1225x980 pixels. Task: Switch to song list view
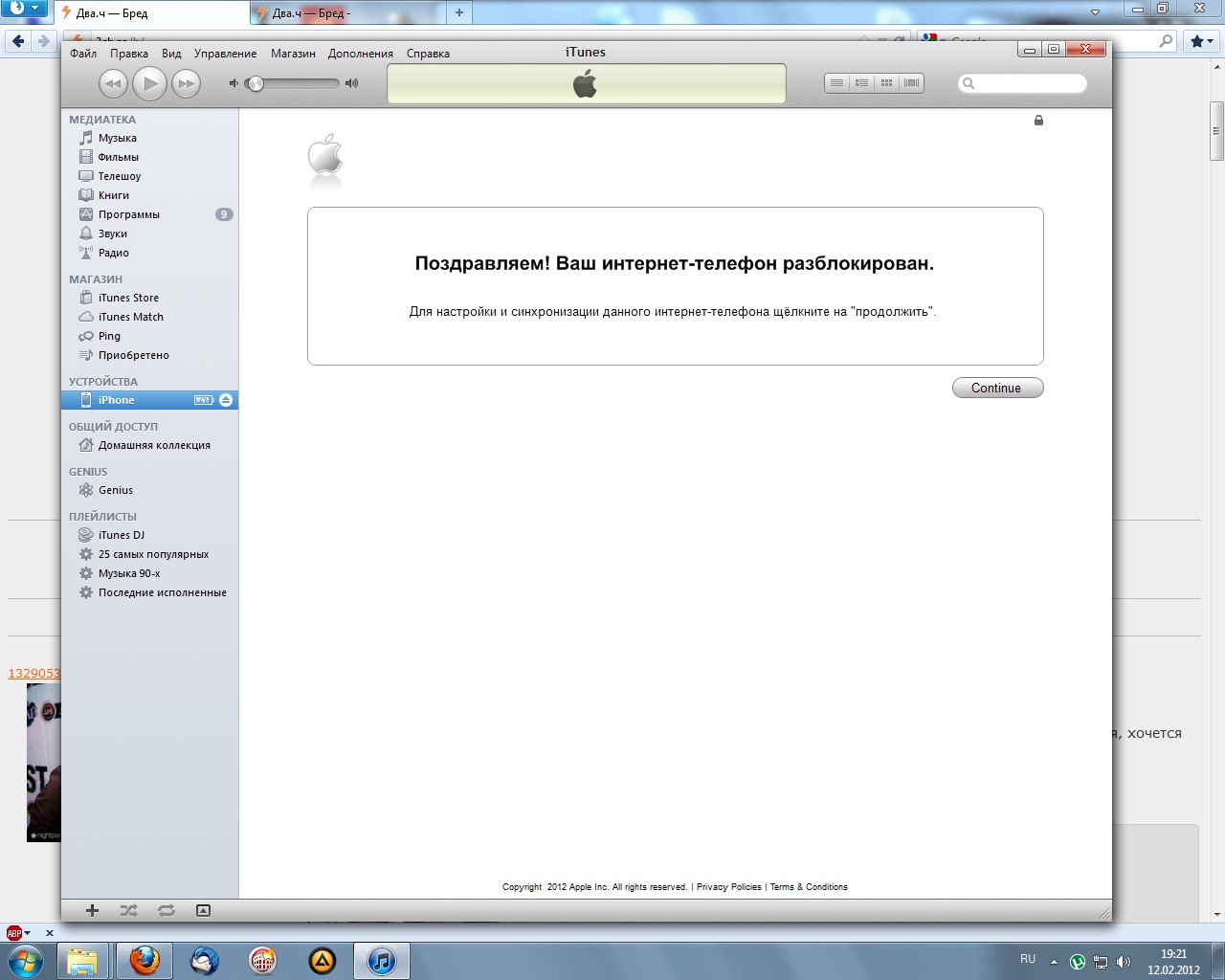(836, 83)
